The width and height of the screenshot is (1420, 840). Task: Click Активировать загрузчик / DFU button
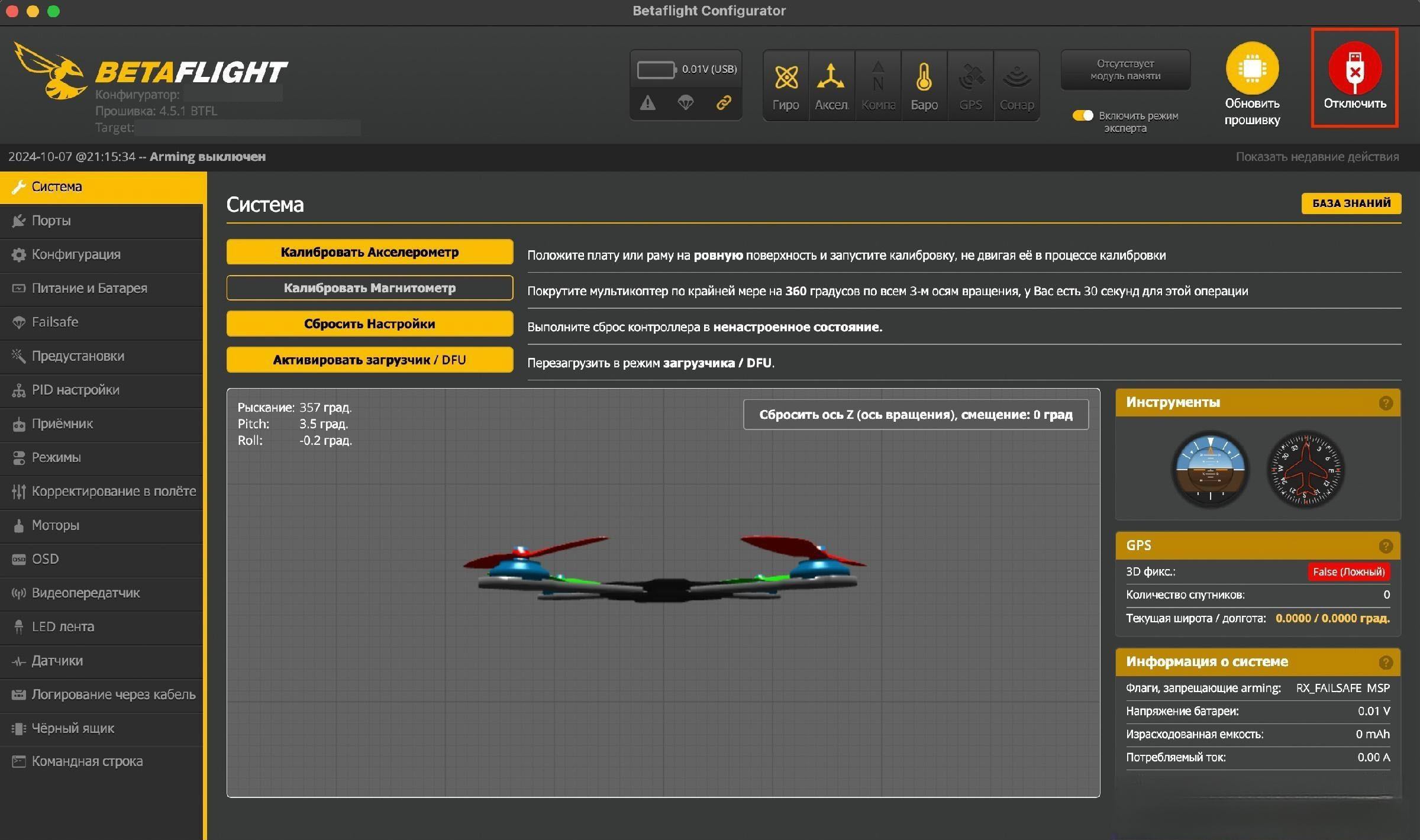tap(370, 360)
